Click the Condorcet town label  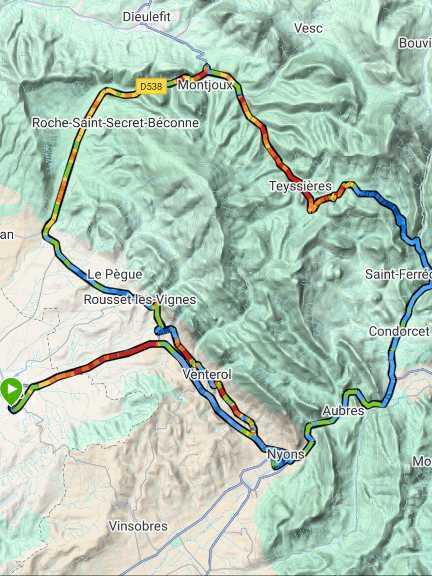point(399,331)
